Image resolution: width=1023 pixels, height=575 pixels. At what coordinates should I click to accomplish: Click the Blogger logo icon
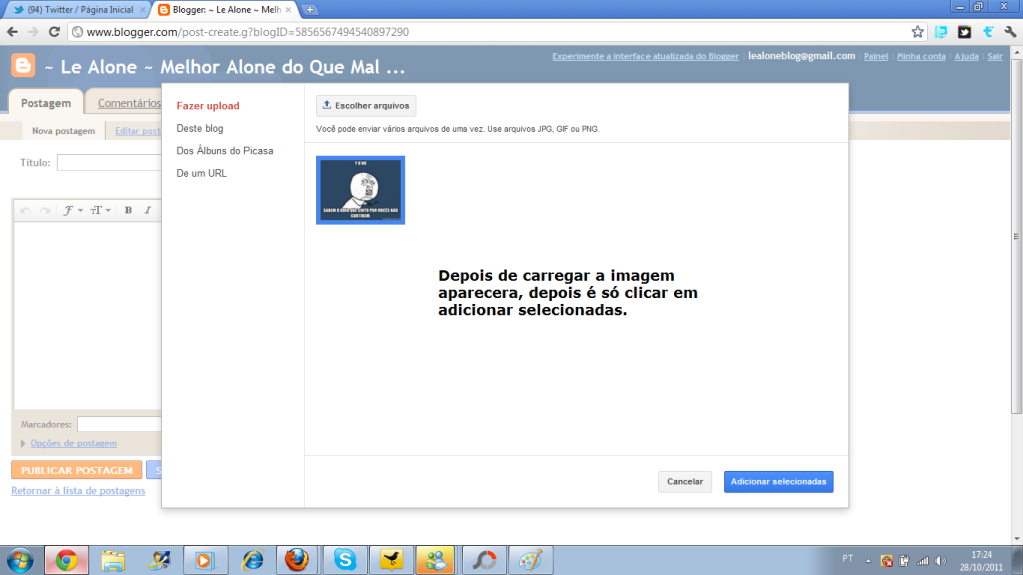point(23,67)
